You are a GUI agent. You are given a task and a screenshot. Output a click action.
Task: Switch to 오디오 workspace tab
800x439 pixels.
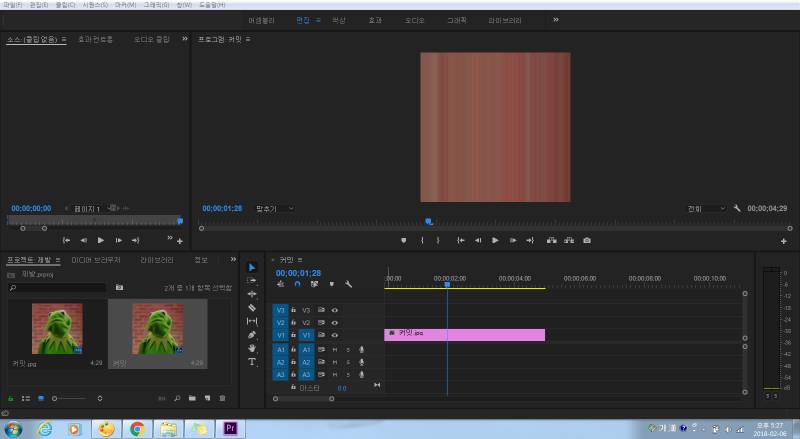[414, 20]
